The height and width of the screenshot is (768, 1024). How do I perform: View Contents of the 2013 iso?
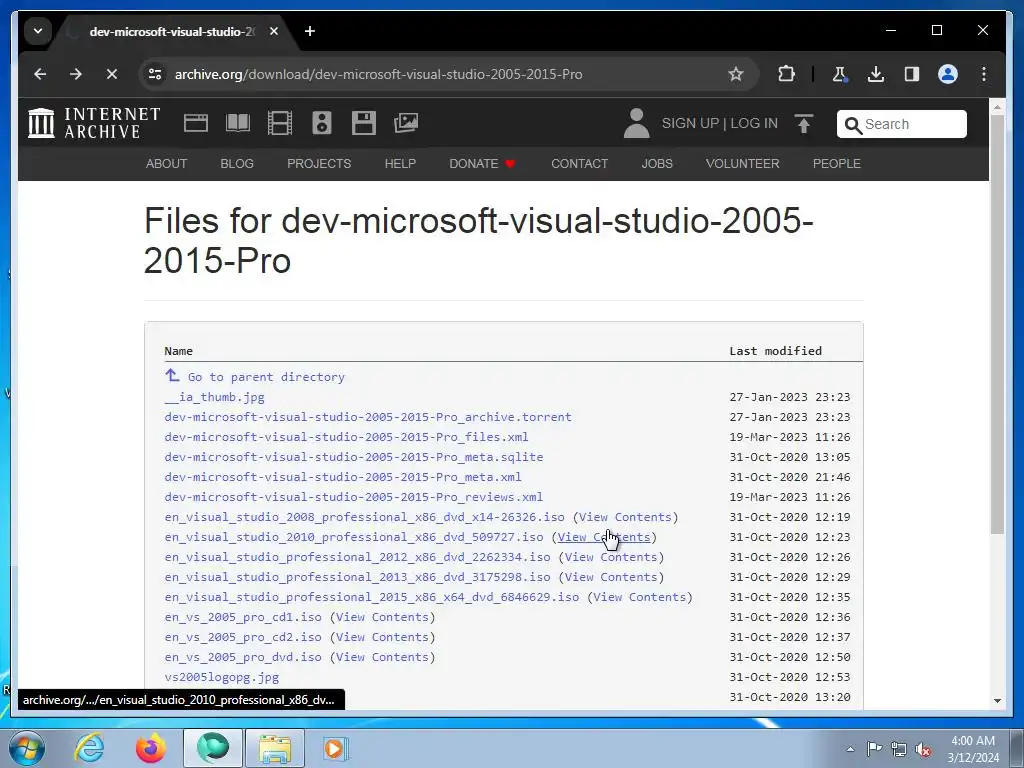(611, 577)
